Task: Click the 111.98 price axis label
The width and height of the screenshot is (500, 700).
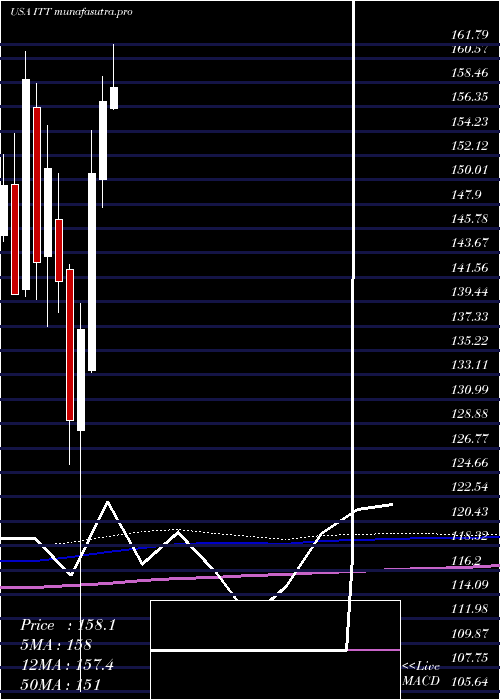Action: pyautogui.click(x=468, y=610)
